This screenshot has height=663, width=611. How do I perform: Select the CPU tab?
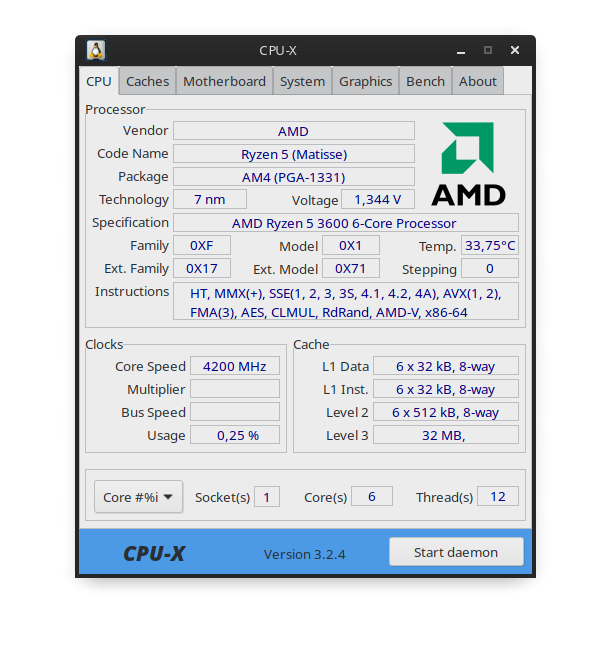(x=99, y=81)
